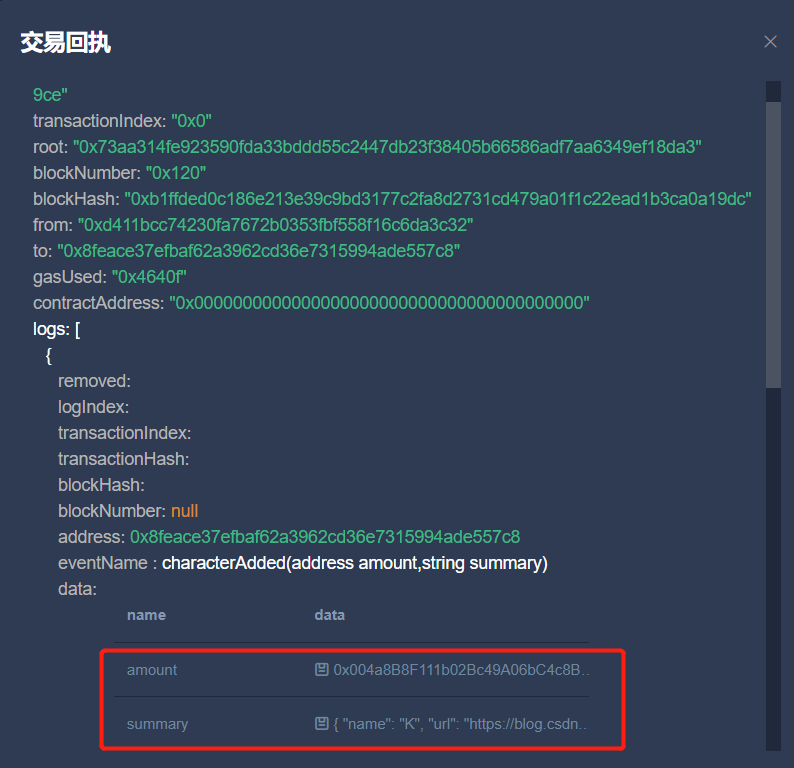Close the 交易回执 dialog

[770, 42]
